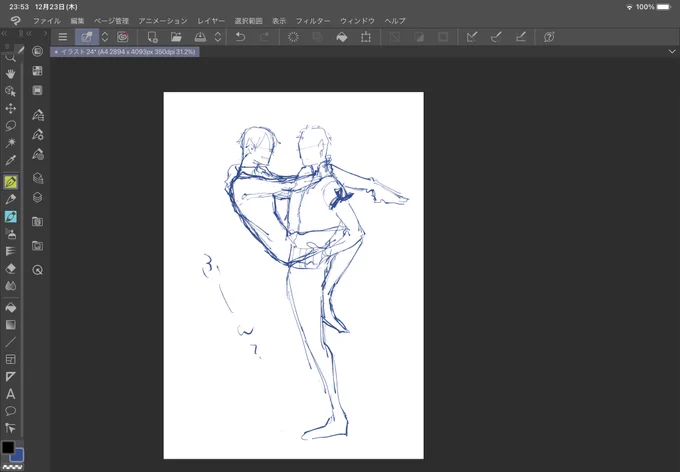Open the 選択範囲 menu

pyautogui.click(x=248, y=20)
